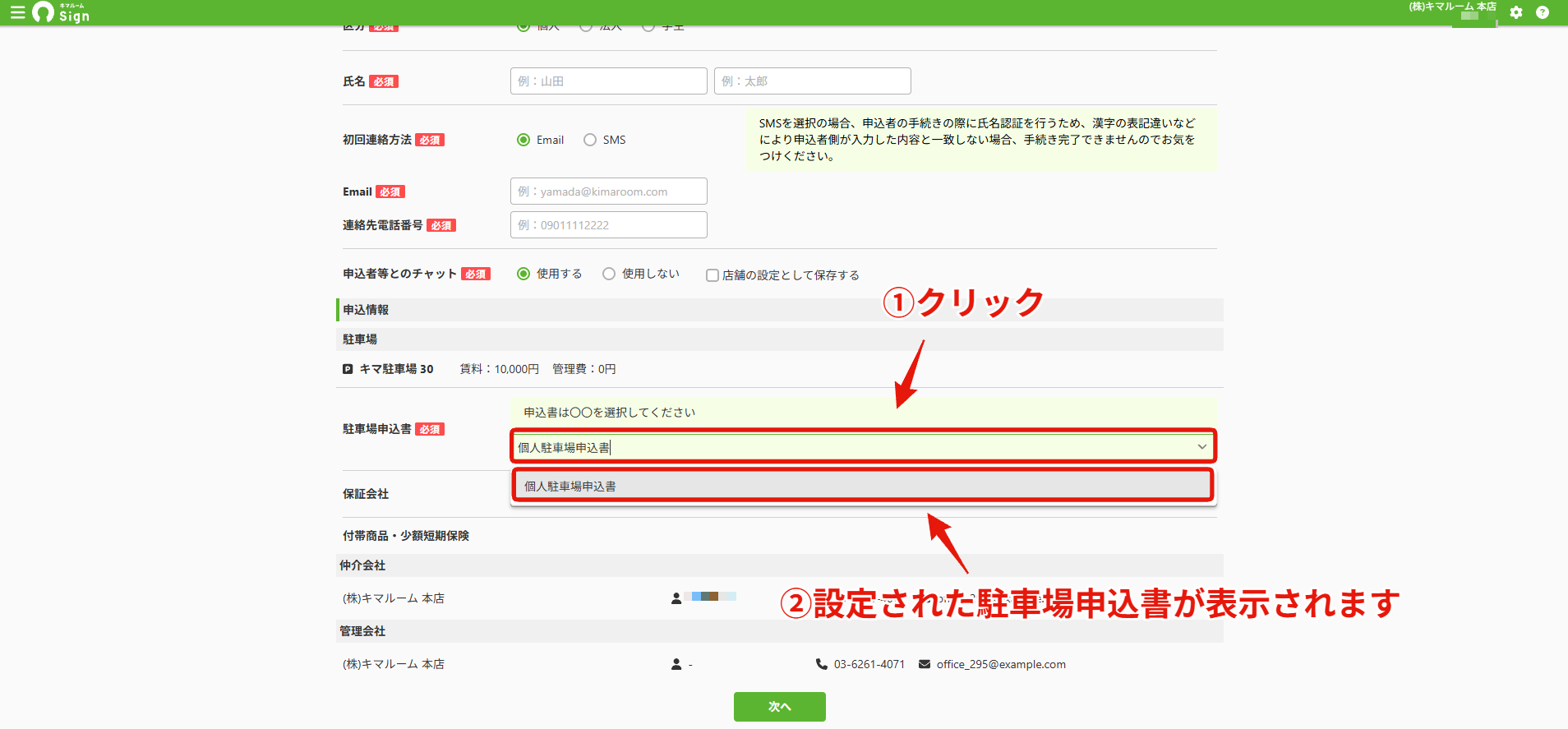Screen dimensions: 1568x729
Task: Check 店舗の設定として保存する box
Action: [713, 275]
